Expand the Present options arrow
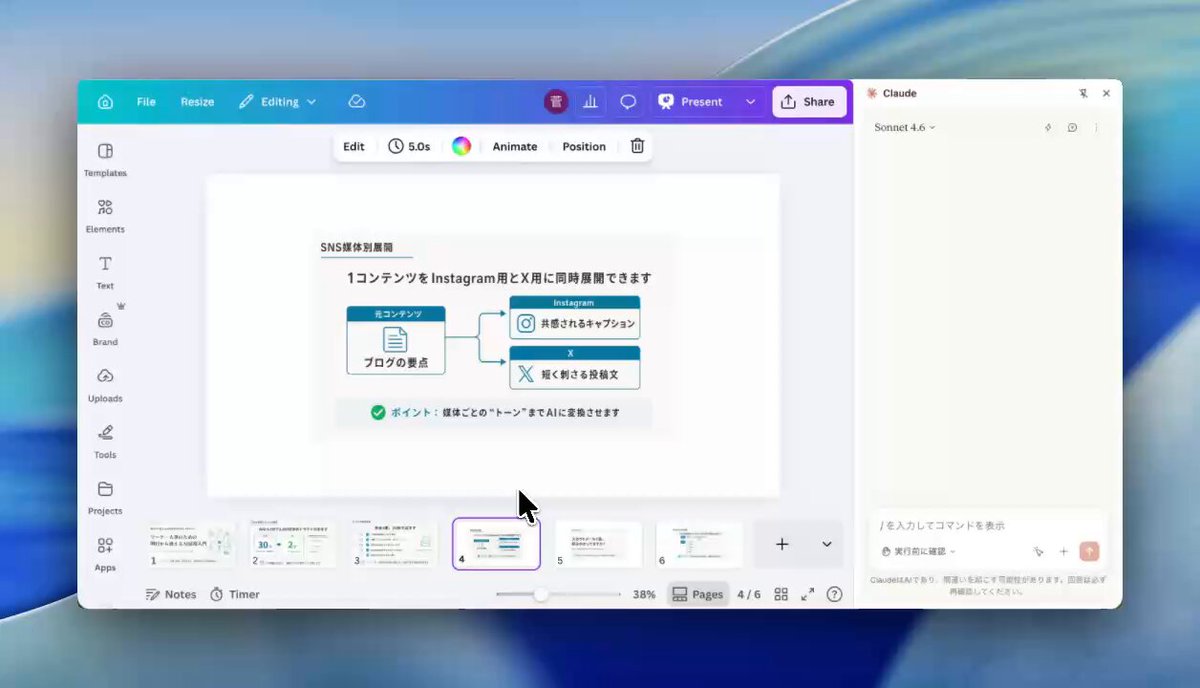Screen dimensions: 1200x688 pos(750,102)
